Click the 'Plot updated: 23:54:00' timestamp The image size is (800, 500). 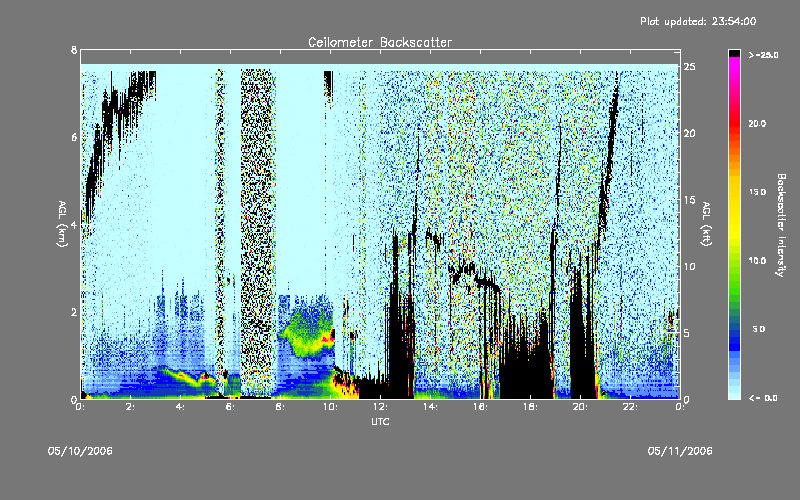coord(698,21)
